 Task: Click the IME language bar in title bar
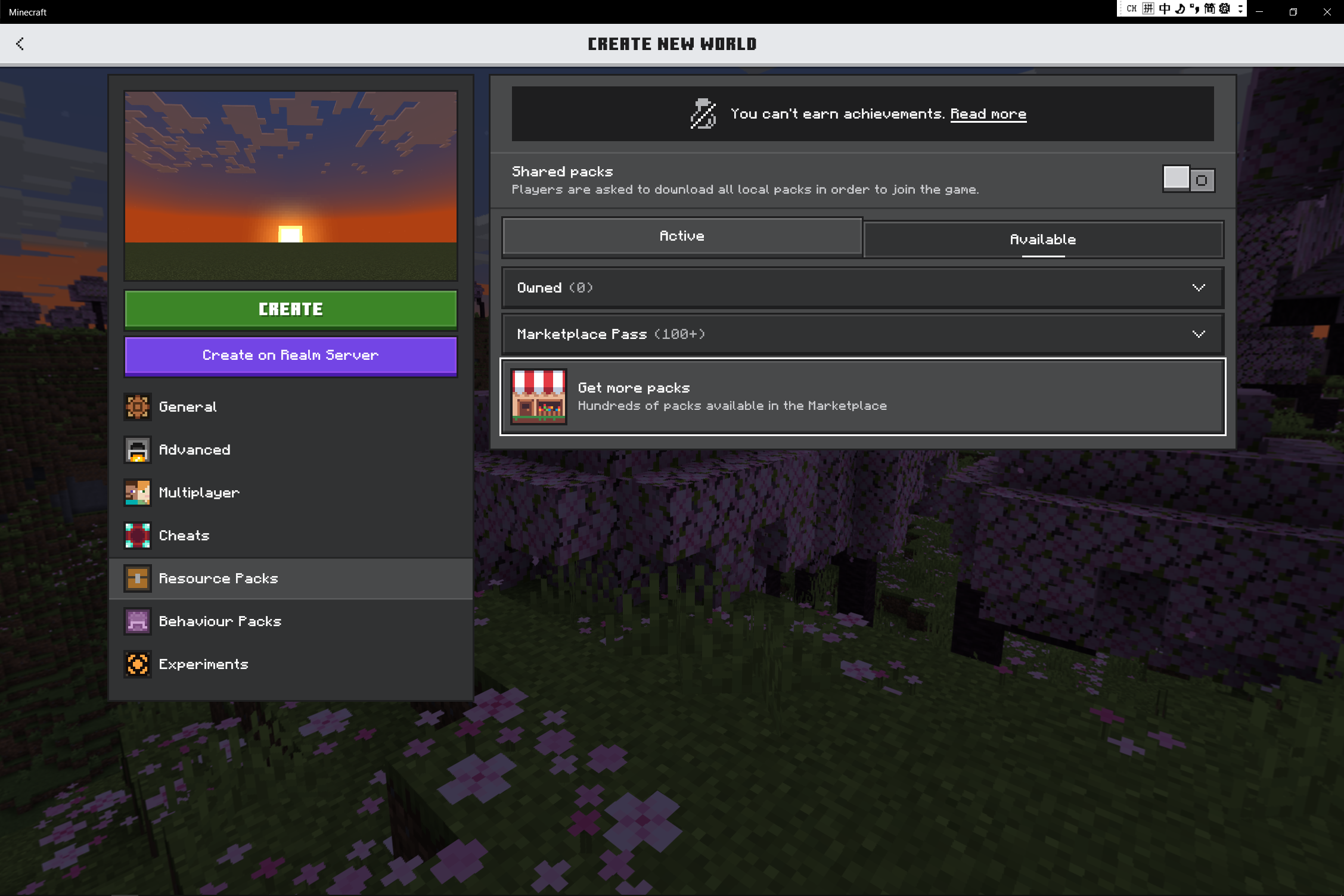tap(1181, 9)
